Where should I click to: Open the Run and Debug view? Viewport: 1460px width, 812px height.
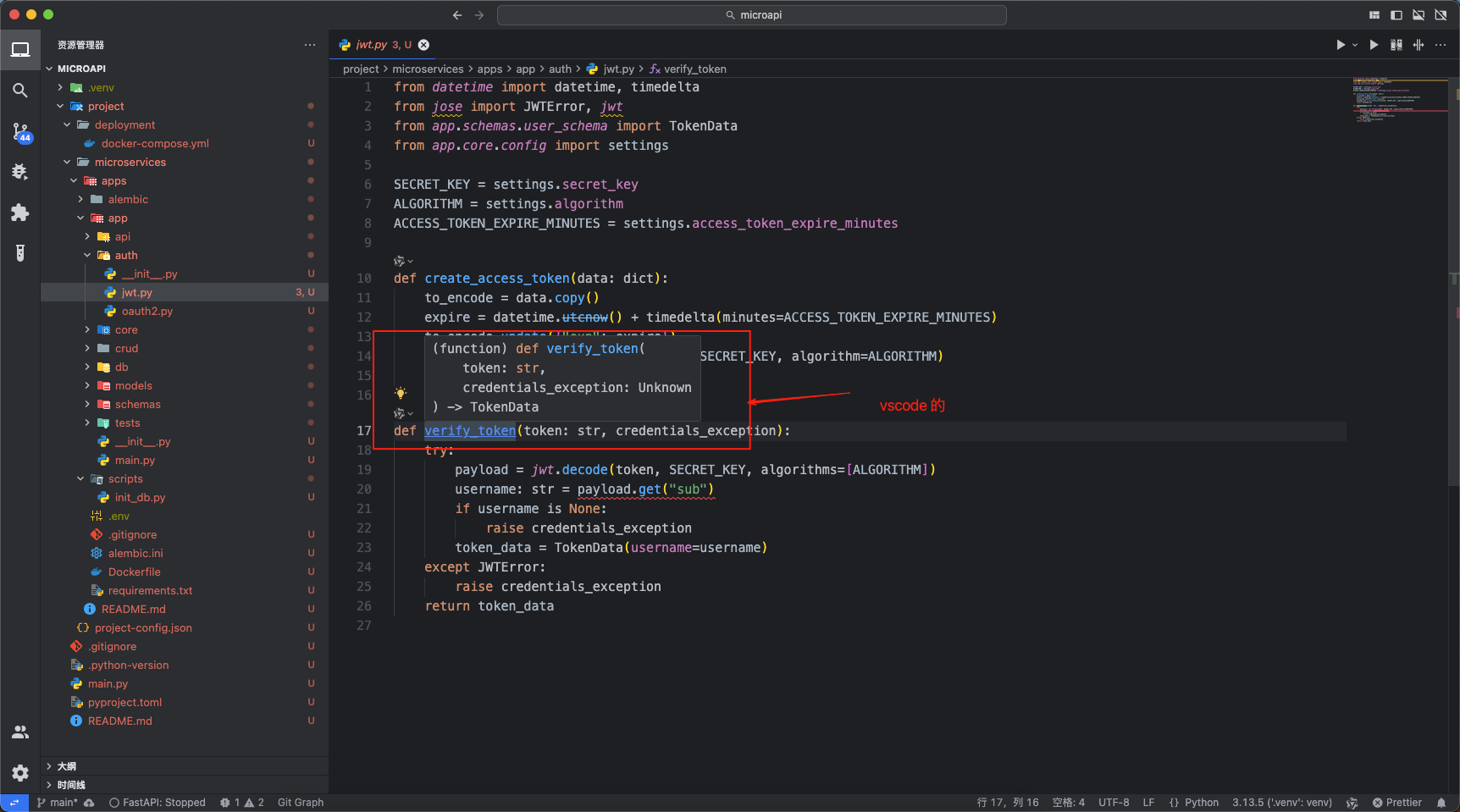click(20, 172)
